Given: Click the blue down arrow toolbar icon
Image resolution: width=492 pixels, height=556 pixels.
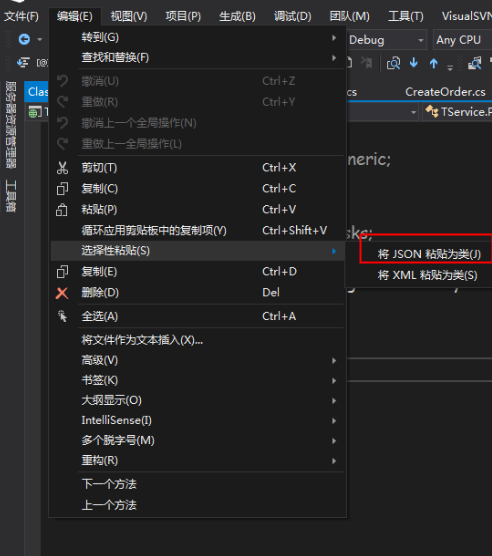Looking at the screenshot, I should point(413,63).
